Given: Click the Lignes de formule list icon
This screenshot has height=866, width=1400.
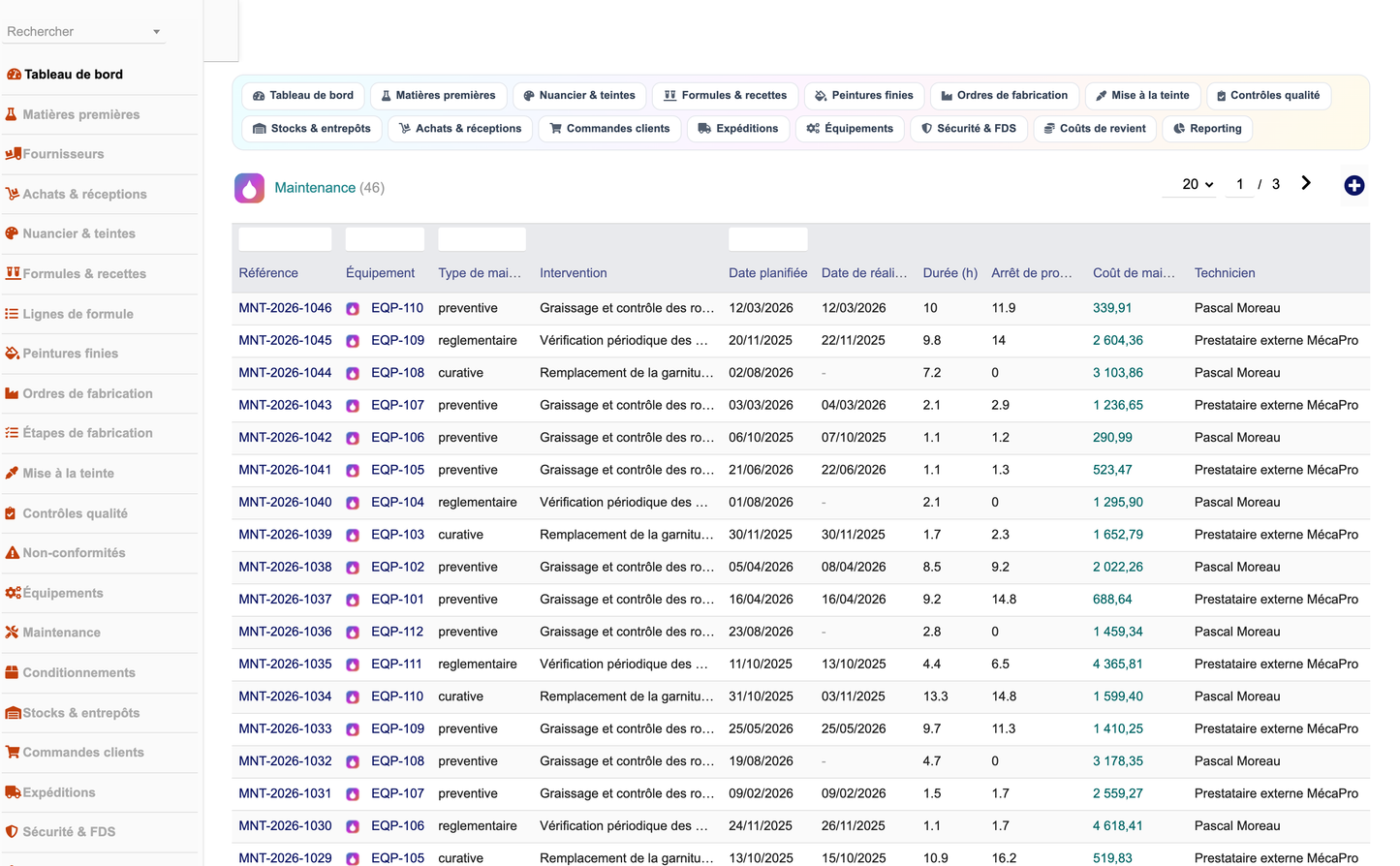Looking at the screenshot, I should tap(12, 314).
